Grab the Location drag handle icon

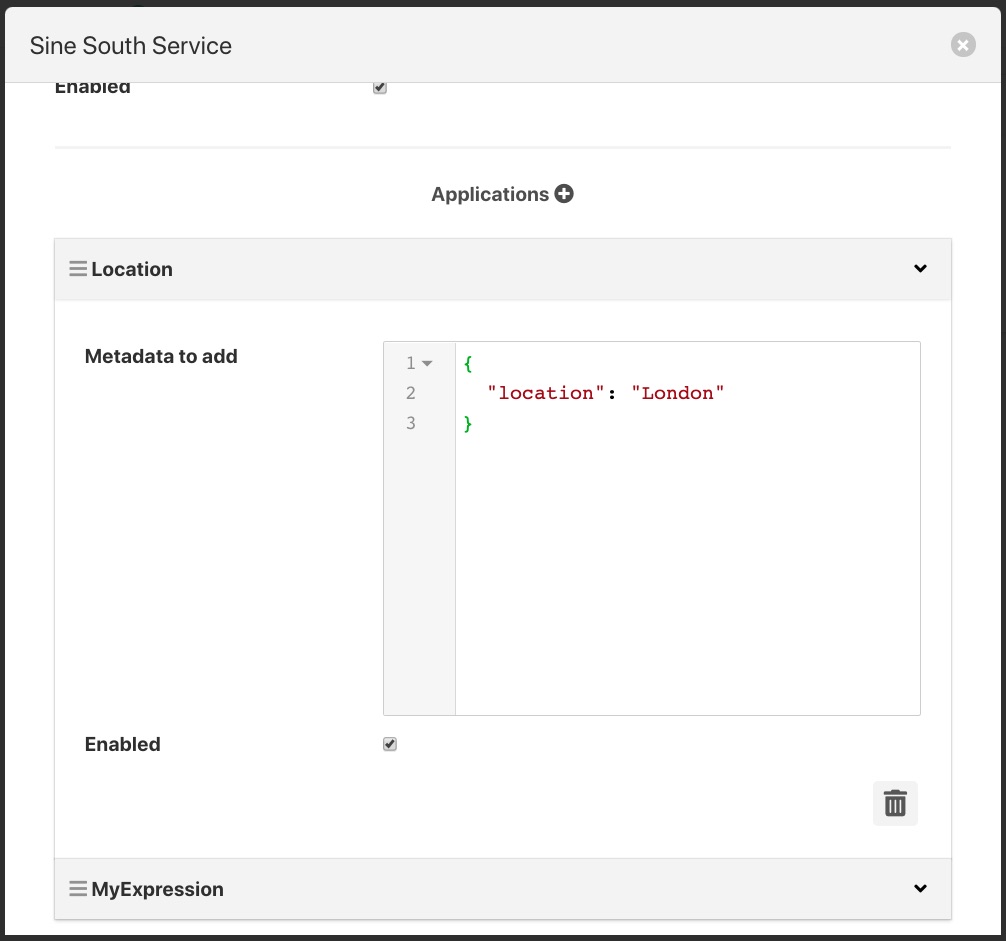point(78,269)
